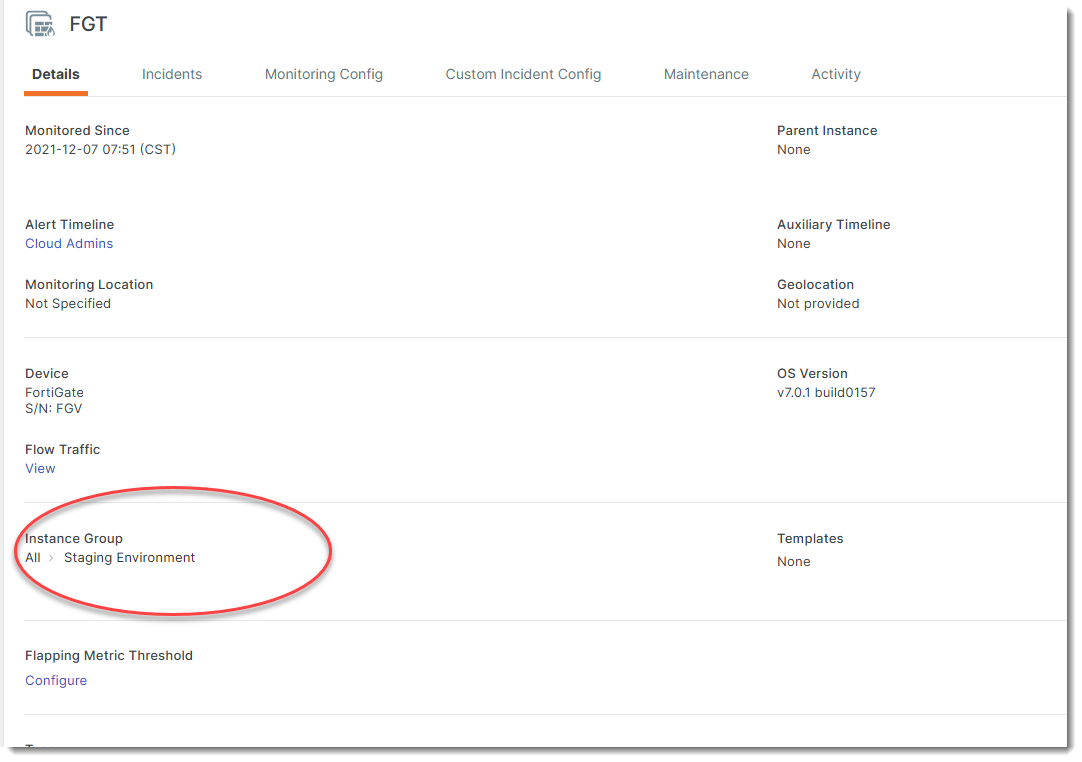The image size is (1082, 762).
Task: Click the Templates label
Action: click(x=810, y=538)
